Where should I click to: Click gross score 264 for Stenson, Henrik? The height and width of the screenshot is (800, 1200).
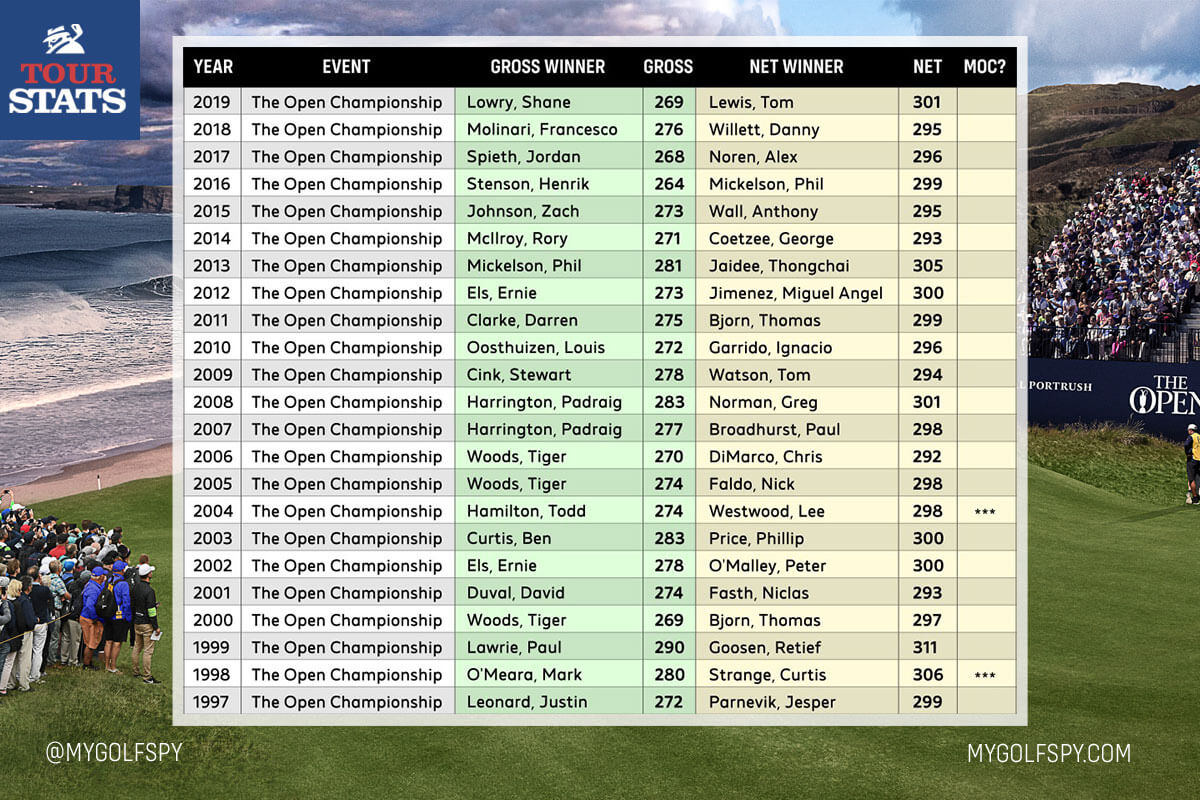668,184
